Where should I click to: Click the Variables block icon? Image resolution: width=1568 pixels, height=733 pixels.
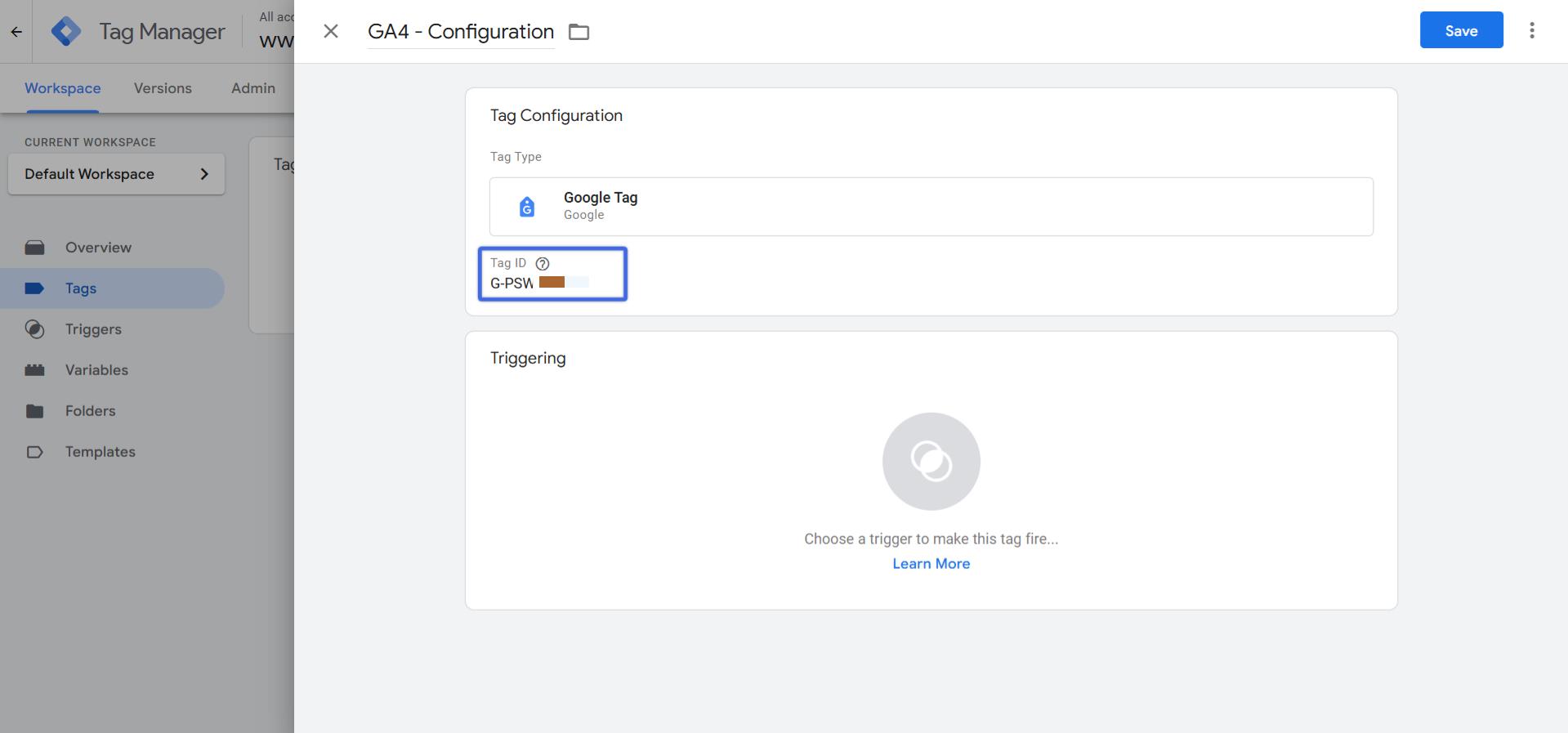click(x=34, y=370)
